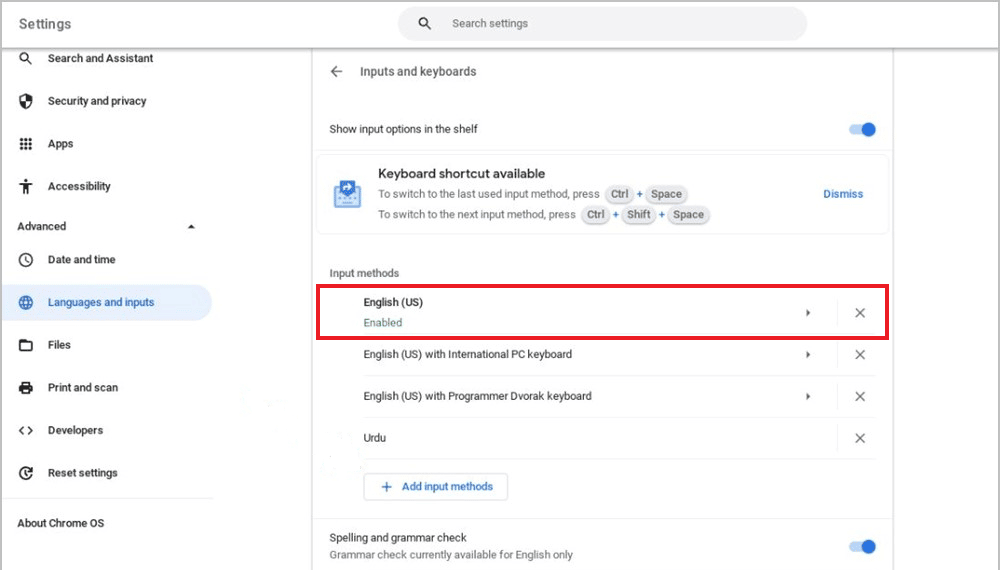1000x570 pixels.
Task: Toggle Spelling and grammar check switch
Action: pos(862,546)
